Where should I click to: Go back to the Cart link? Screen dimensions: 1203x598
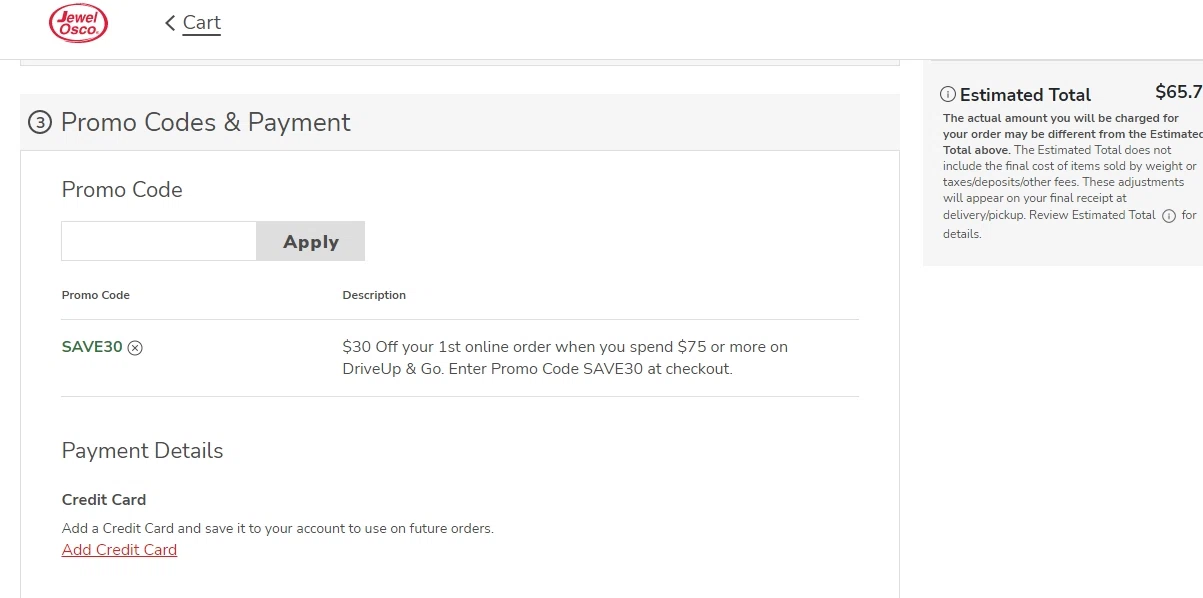(201, 23)
